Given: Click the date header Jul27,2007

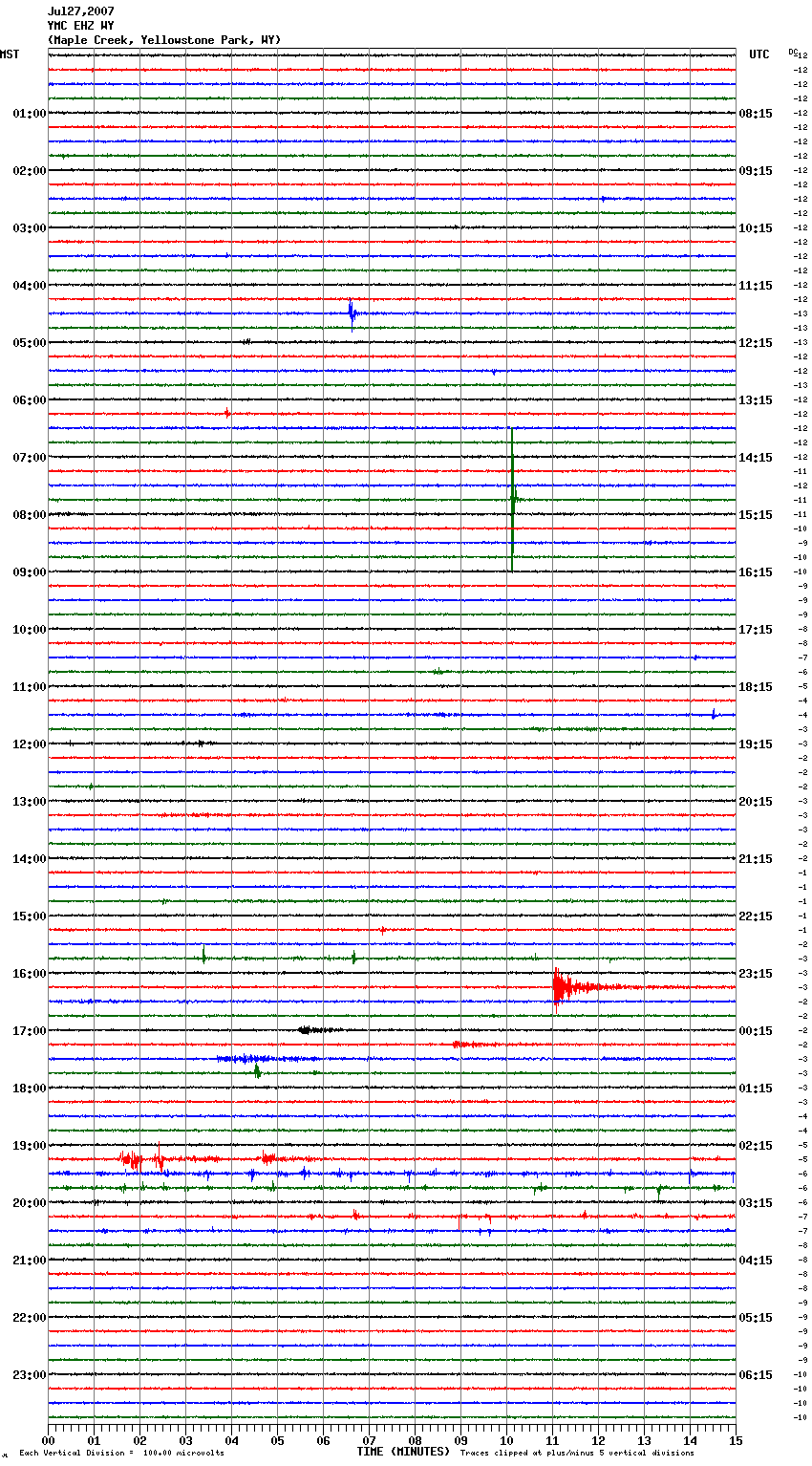Looking at the screenshot, I should click(80, 11).
